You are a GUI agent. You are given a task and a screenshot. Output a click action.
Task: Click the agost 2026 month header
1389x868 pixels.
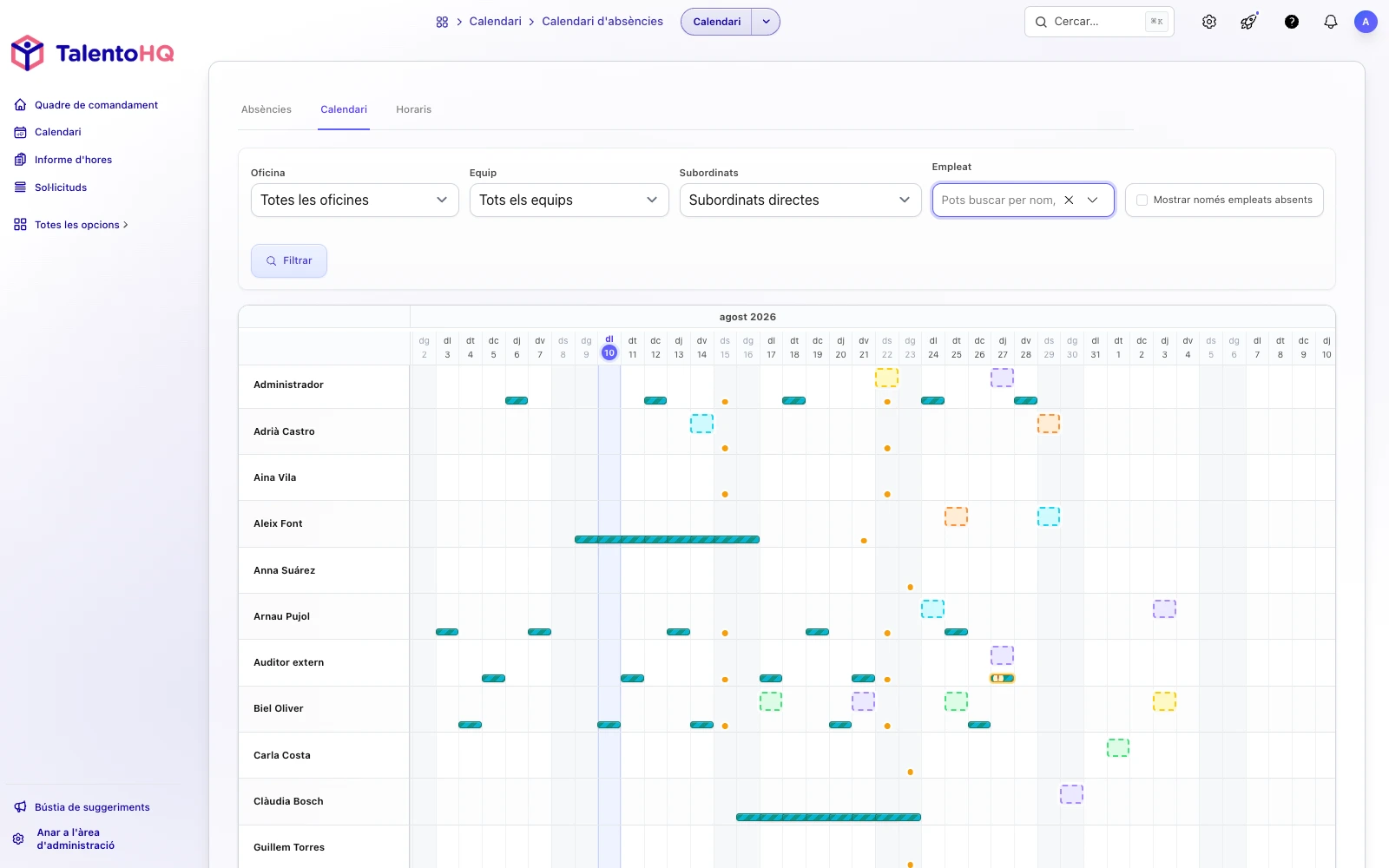(x=747, y=317)
